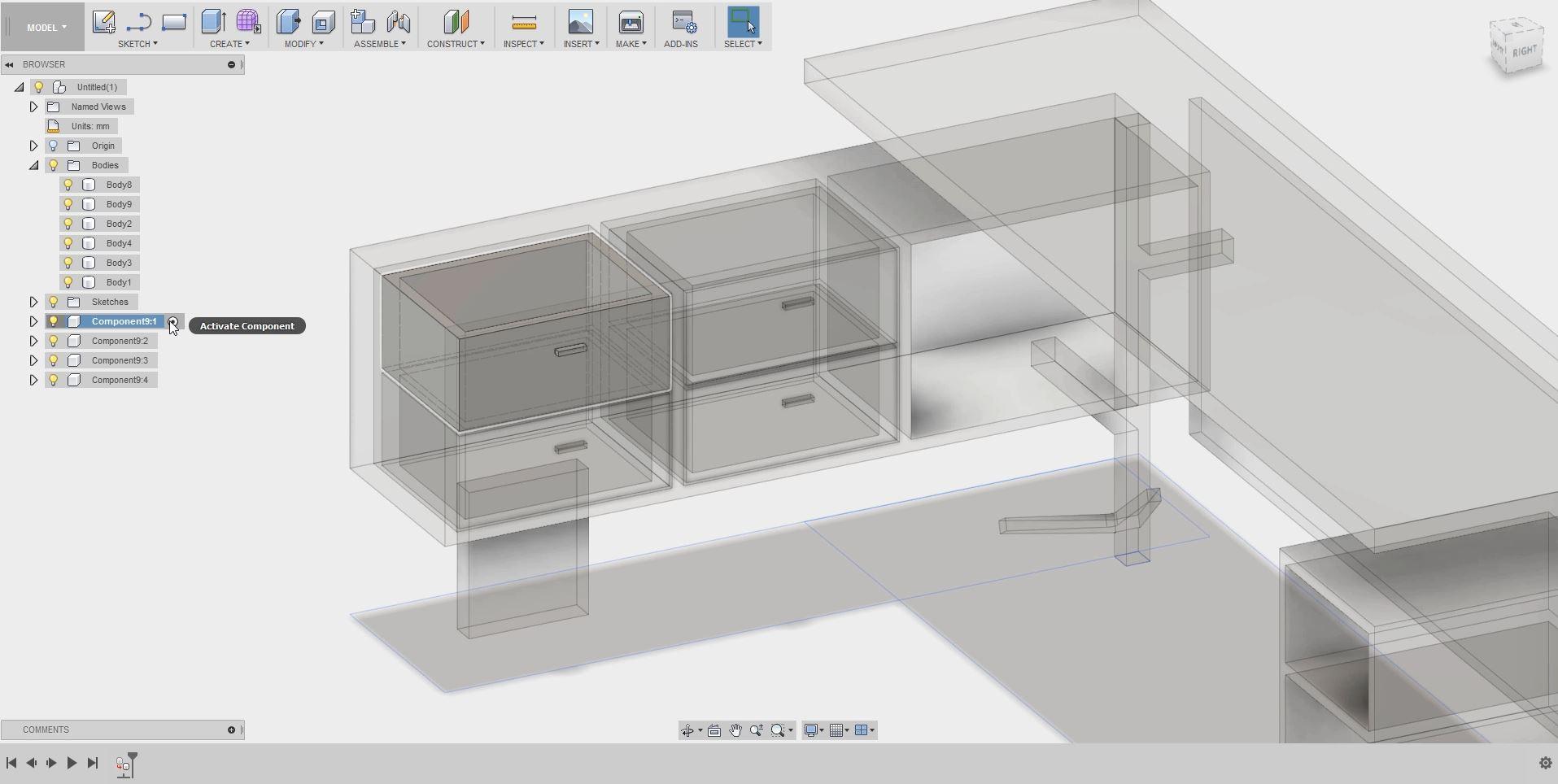Image resolution: width=1558 pixels, height=784 pixels.
Task: Launch the Scripts and Add-Ins icon
Action: coord(682,22)
